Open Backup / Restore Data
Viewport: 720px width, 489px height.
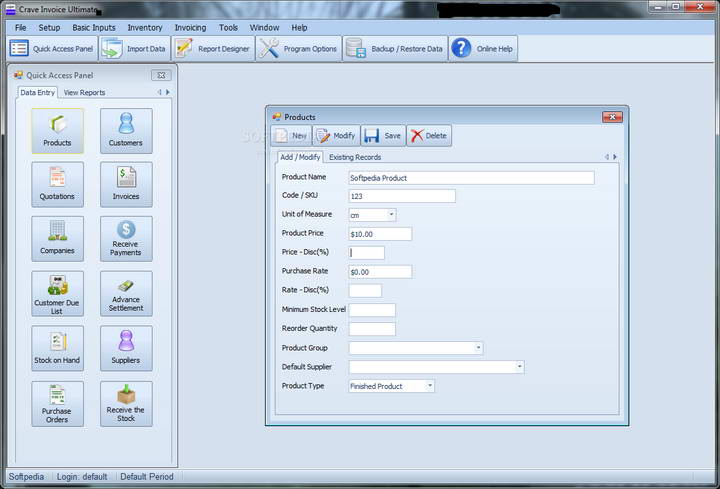(x=395, y=48)
